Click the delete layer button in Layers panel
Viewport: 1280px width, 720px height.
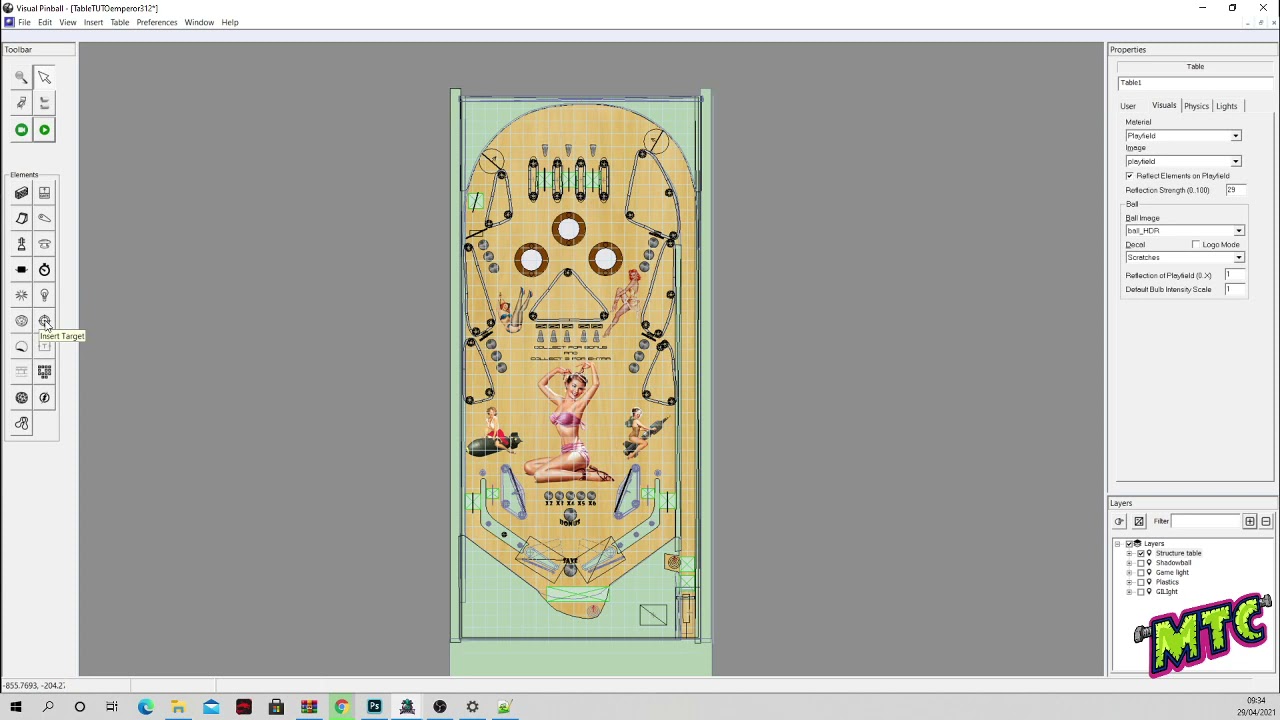[x=1139, y=521]
